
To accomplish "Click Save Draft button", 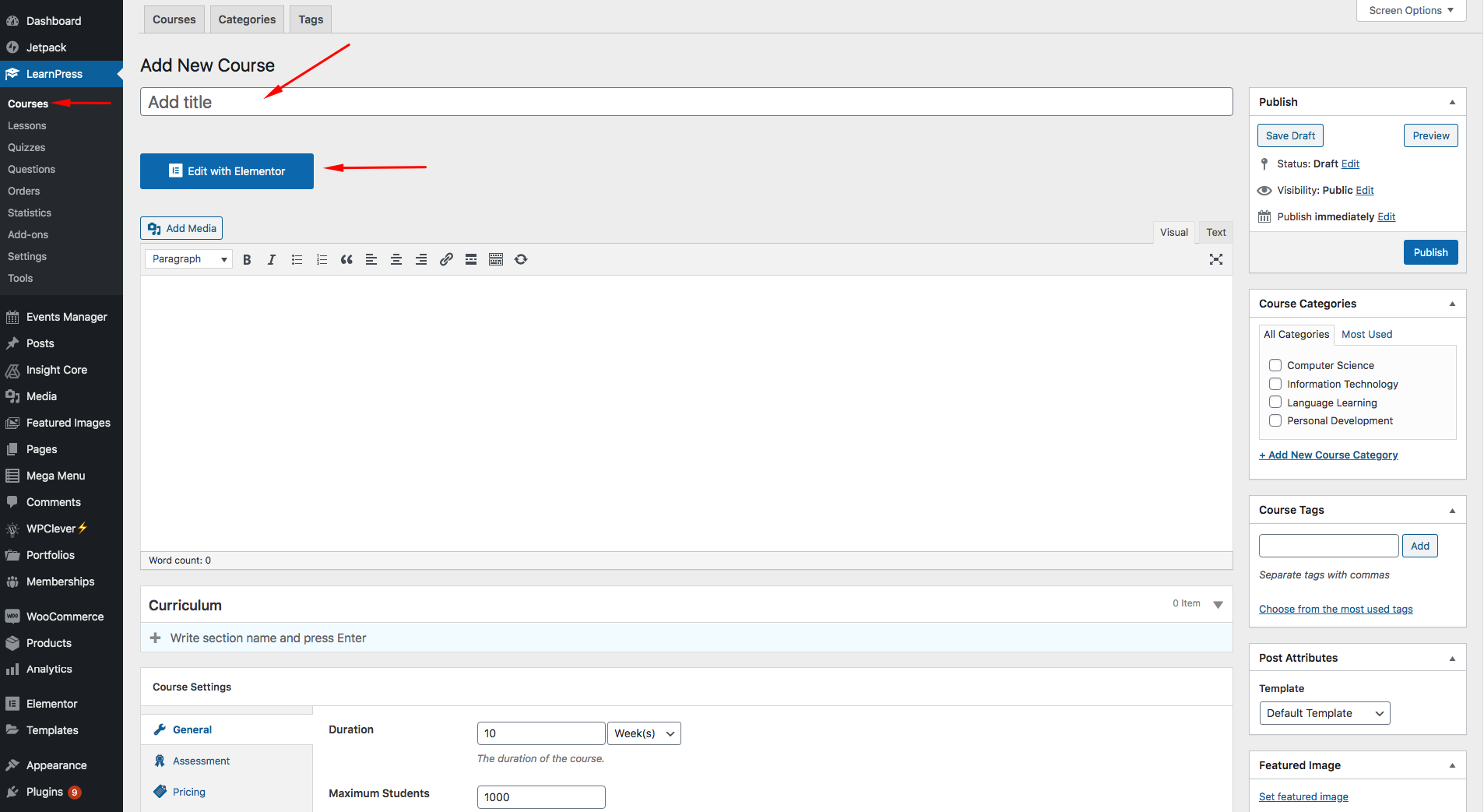I will pos(1290,135).
